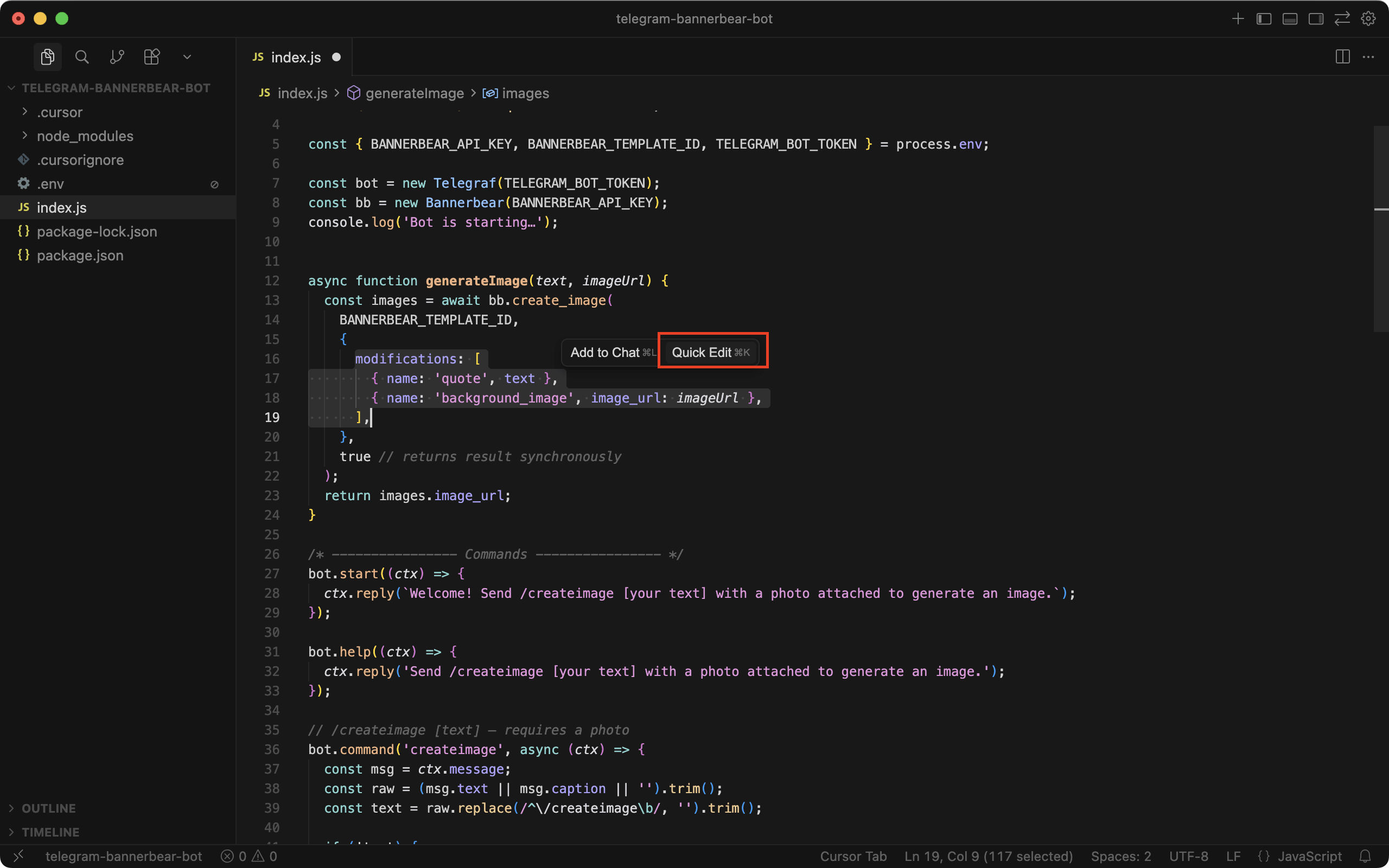Click the customize layout arrows icon
This screenshot has width=1389, height=868.
[x=1342, y=18]
